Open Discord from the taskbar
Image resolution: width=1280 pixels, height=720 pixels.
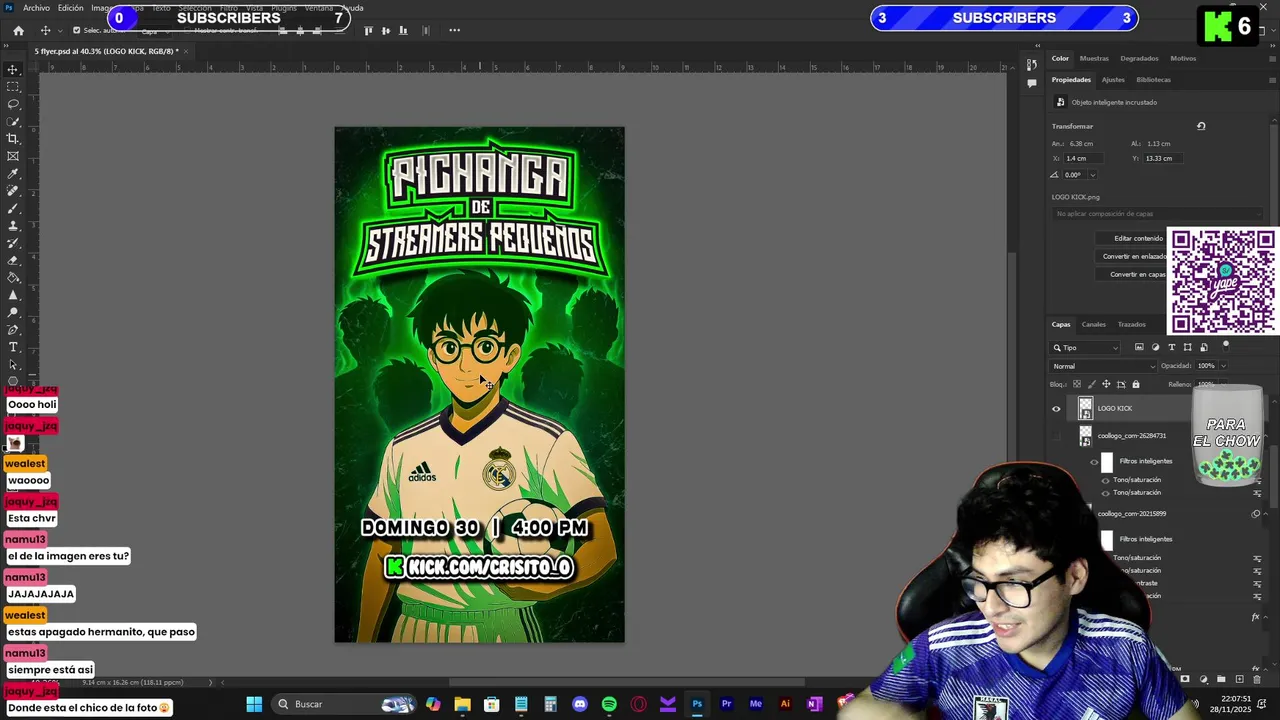click(580, 704)
